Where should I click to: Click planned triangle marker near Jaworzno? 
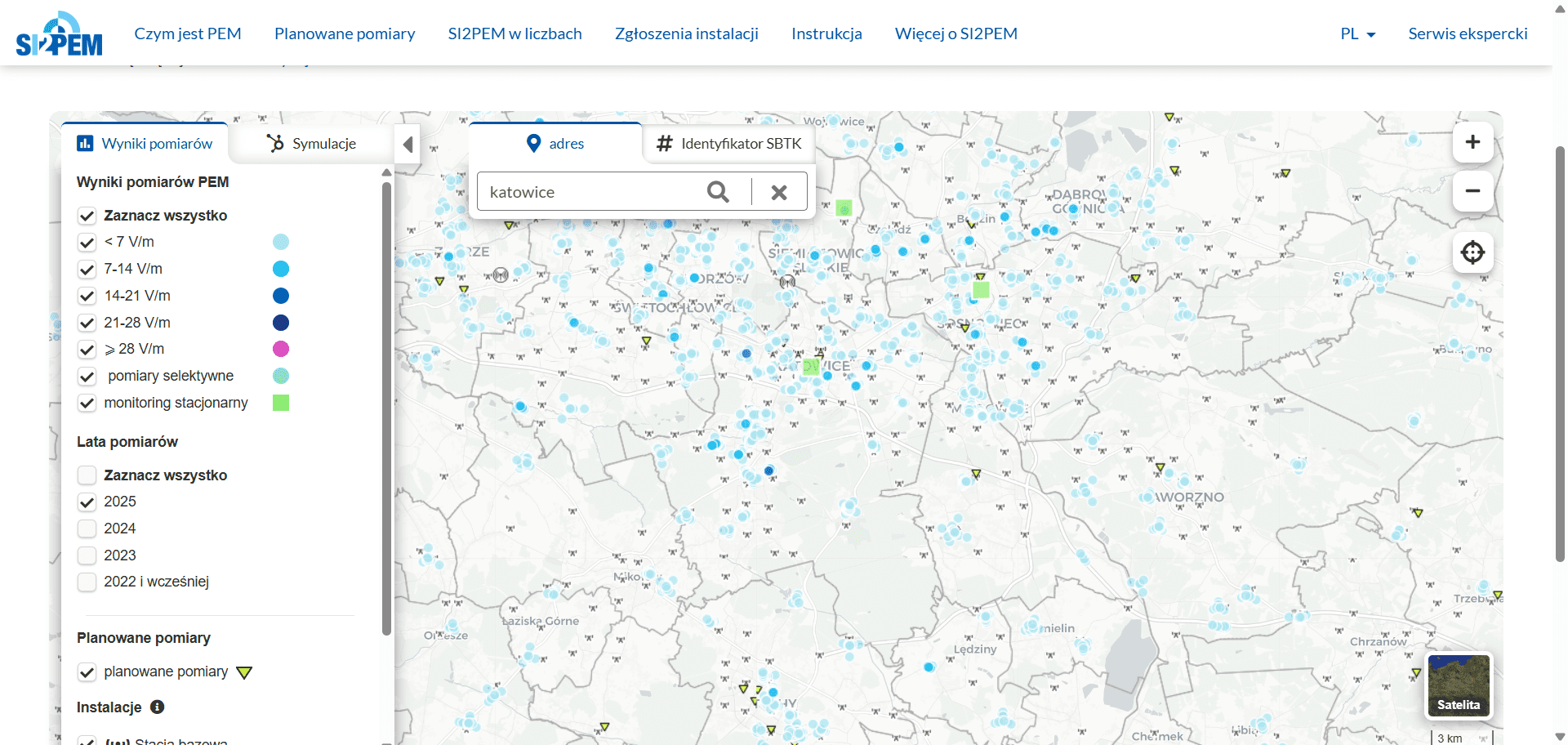click(x=1160, y=468)
